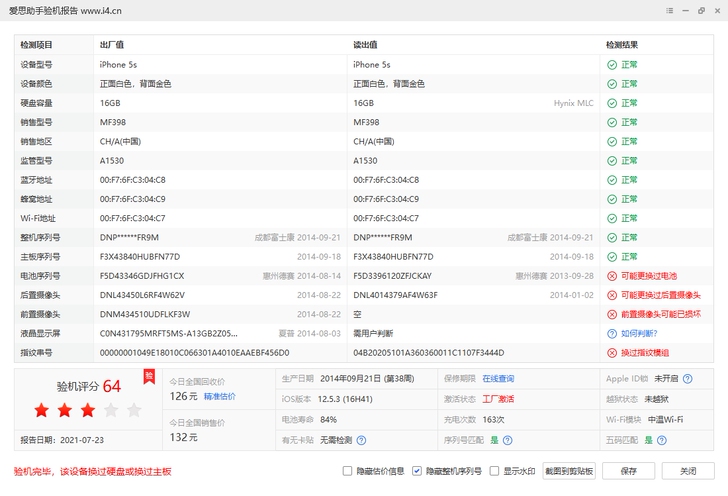Image resolution: width=728 pixels, height=496 pixels.
Task: Toggle the 隐藏估价信息 checkbox
Action: click(x=347, y=471)
